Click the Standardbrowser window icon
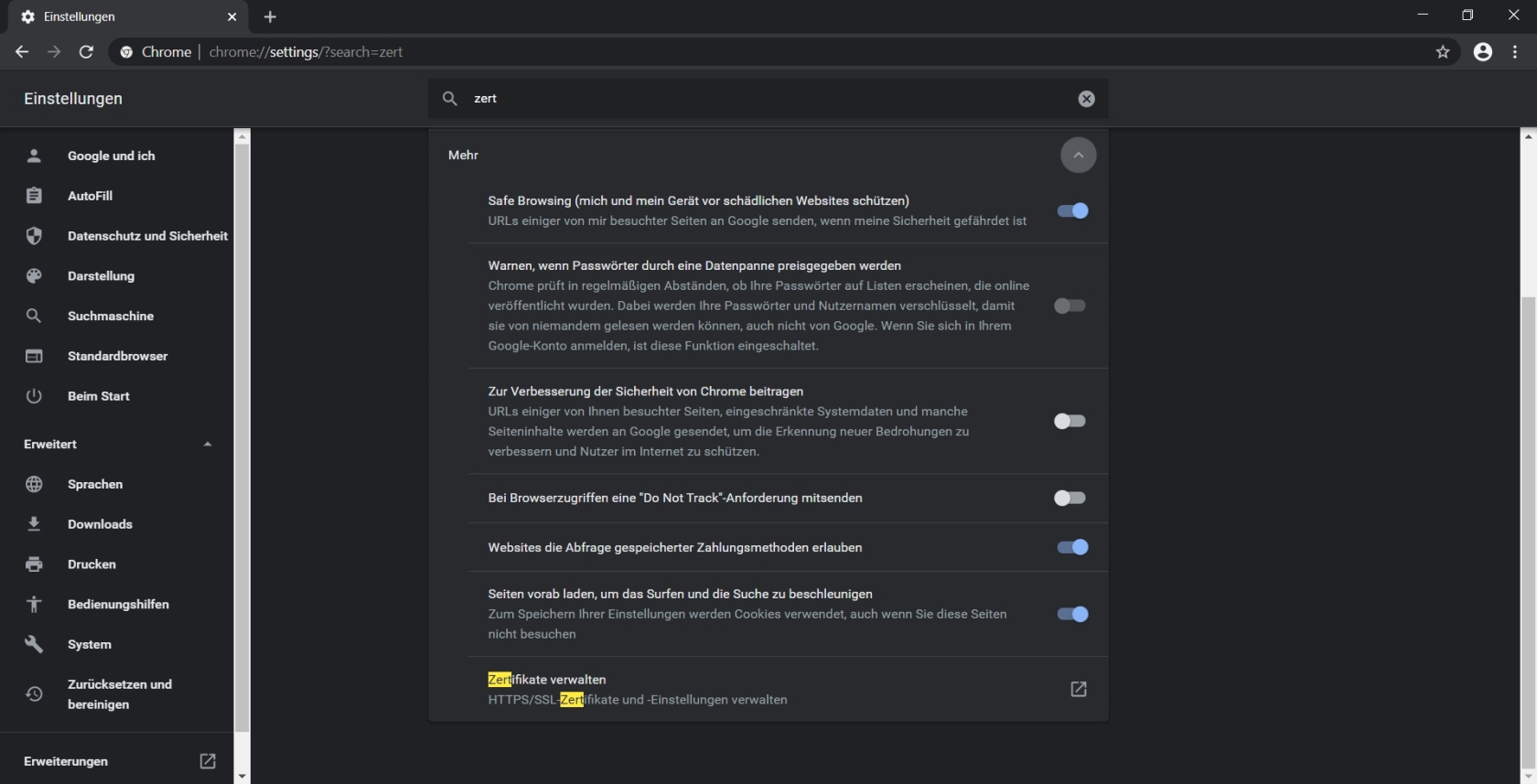1537x784 pixels. click(34, 356)
